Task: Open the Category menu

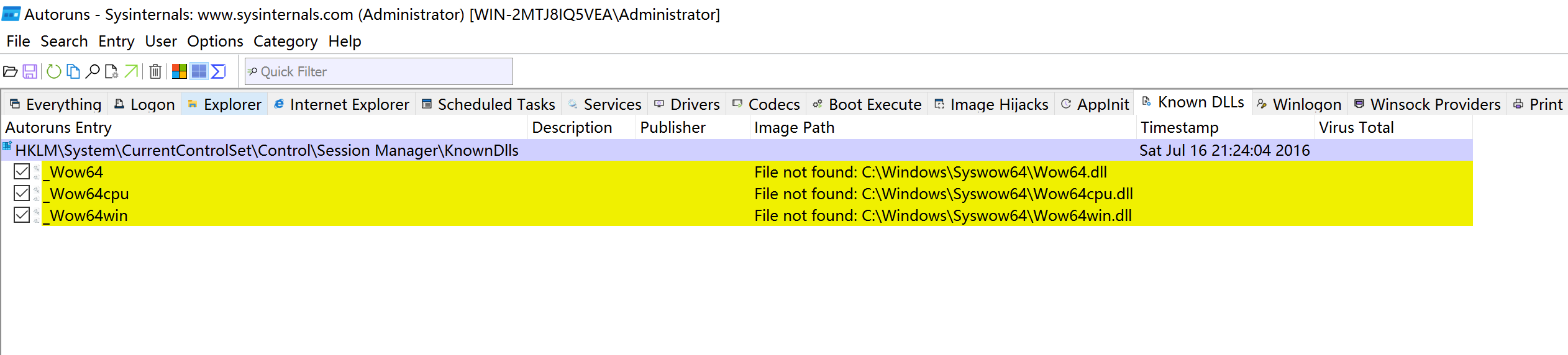Action: pos(285,42)
